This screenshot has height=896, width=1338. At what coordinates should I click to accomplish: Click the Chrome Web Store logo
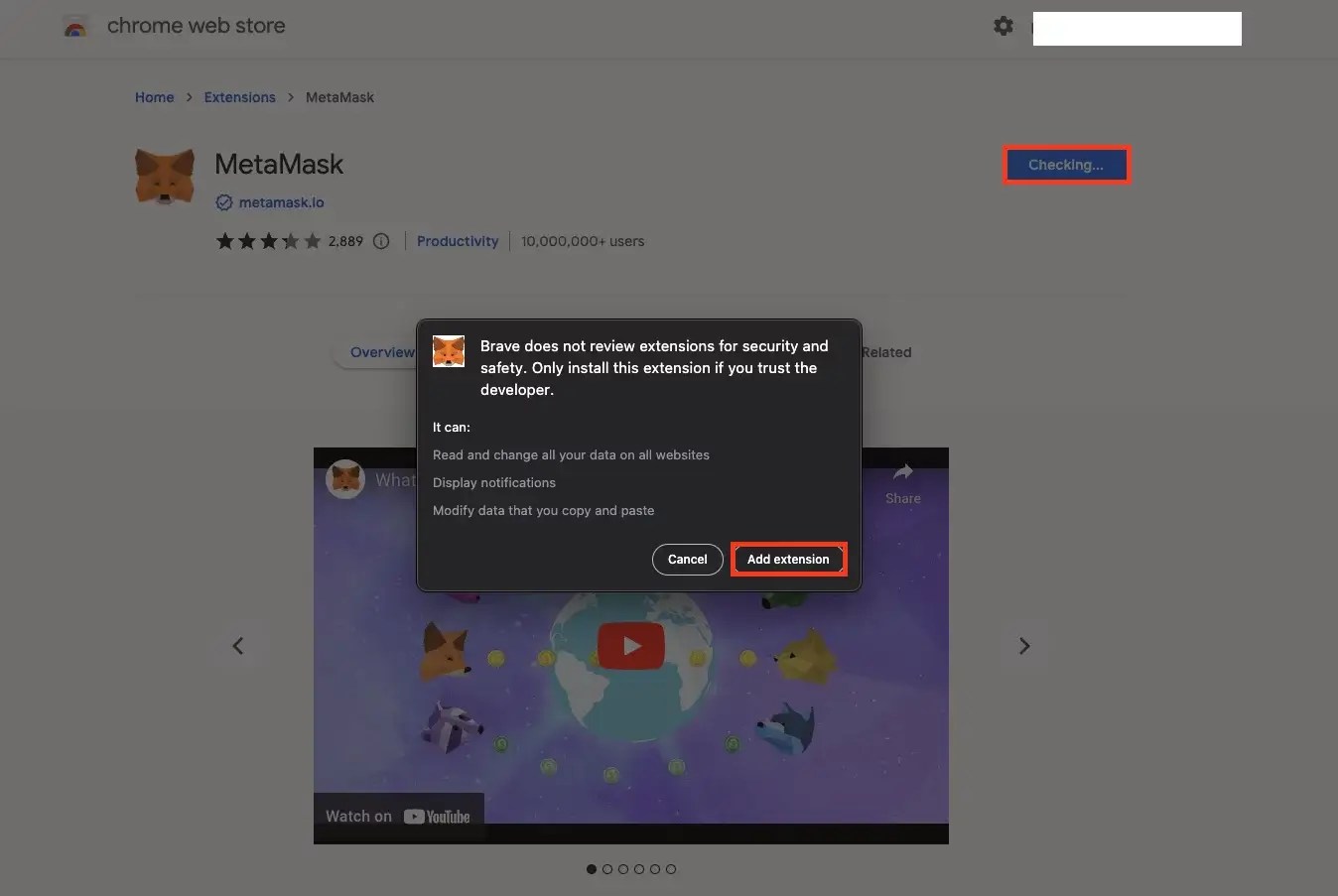coord(75,26)
